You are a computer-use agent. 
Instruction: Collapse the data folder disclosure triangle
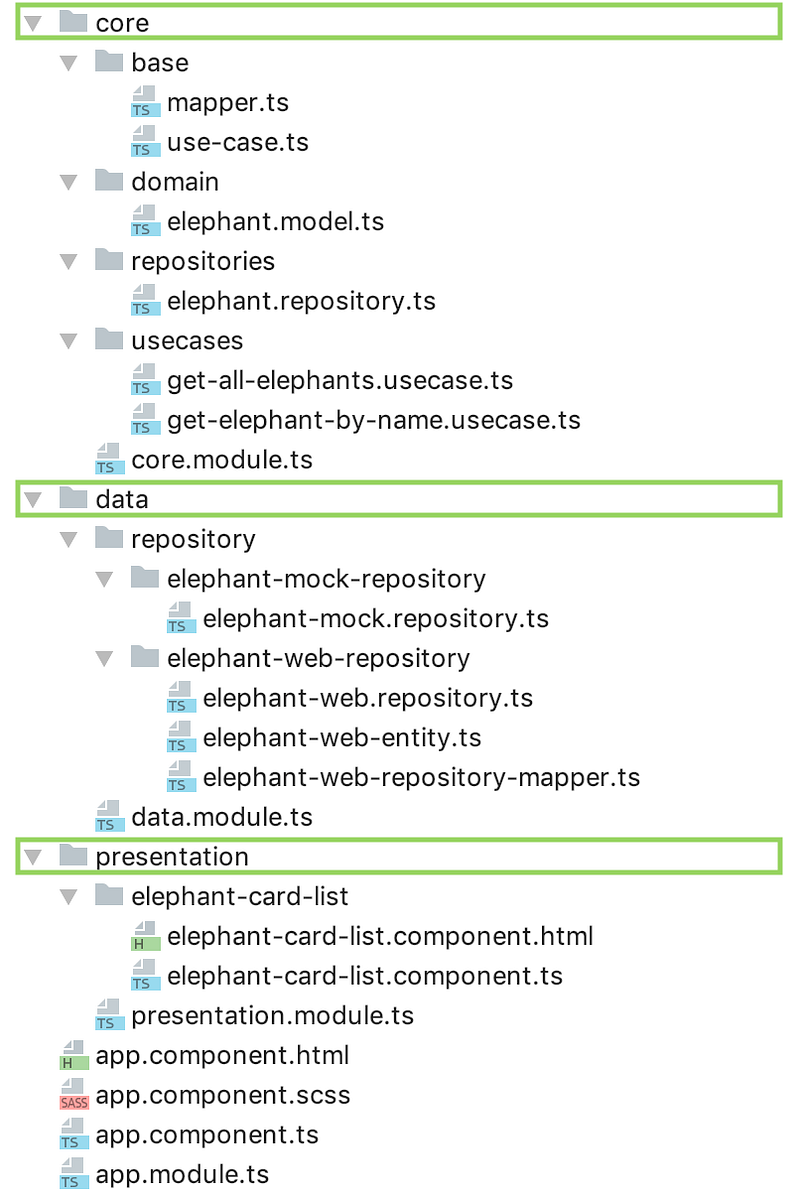tap(33, 500)
